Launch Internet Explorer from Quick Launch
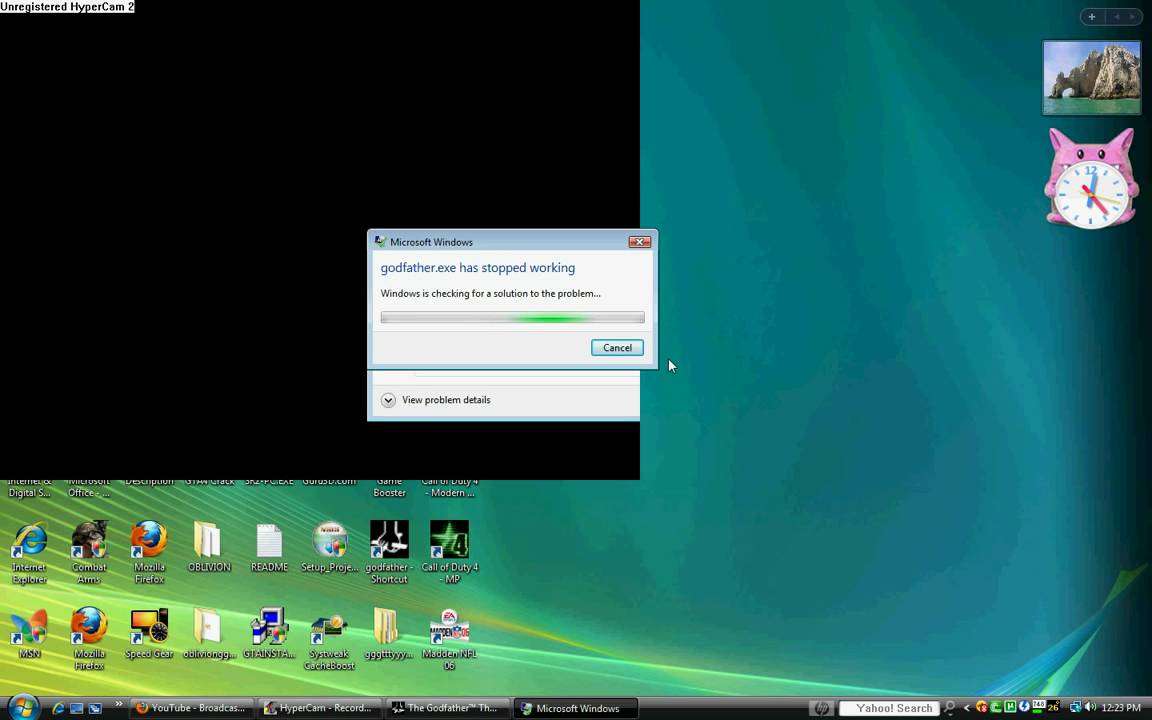Screen dimensions: 1152x720 tap(58, 708)
